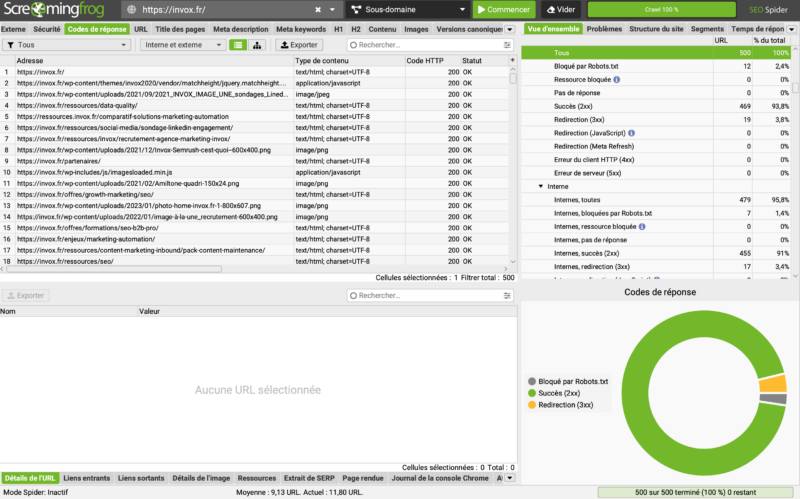Start crawl with the Commencer button
Image resolution: width=800 pixels, height=499 pixels.
coord(504,10)
